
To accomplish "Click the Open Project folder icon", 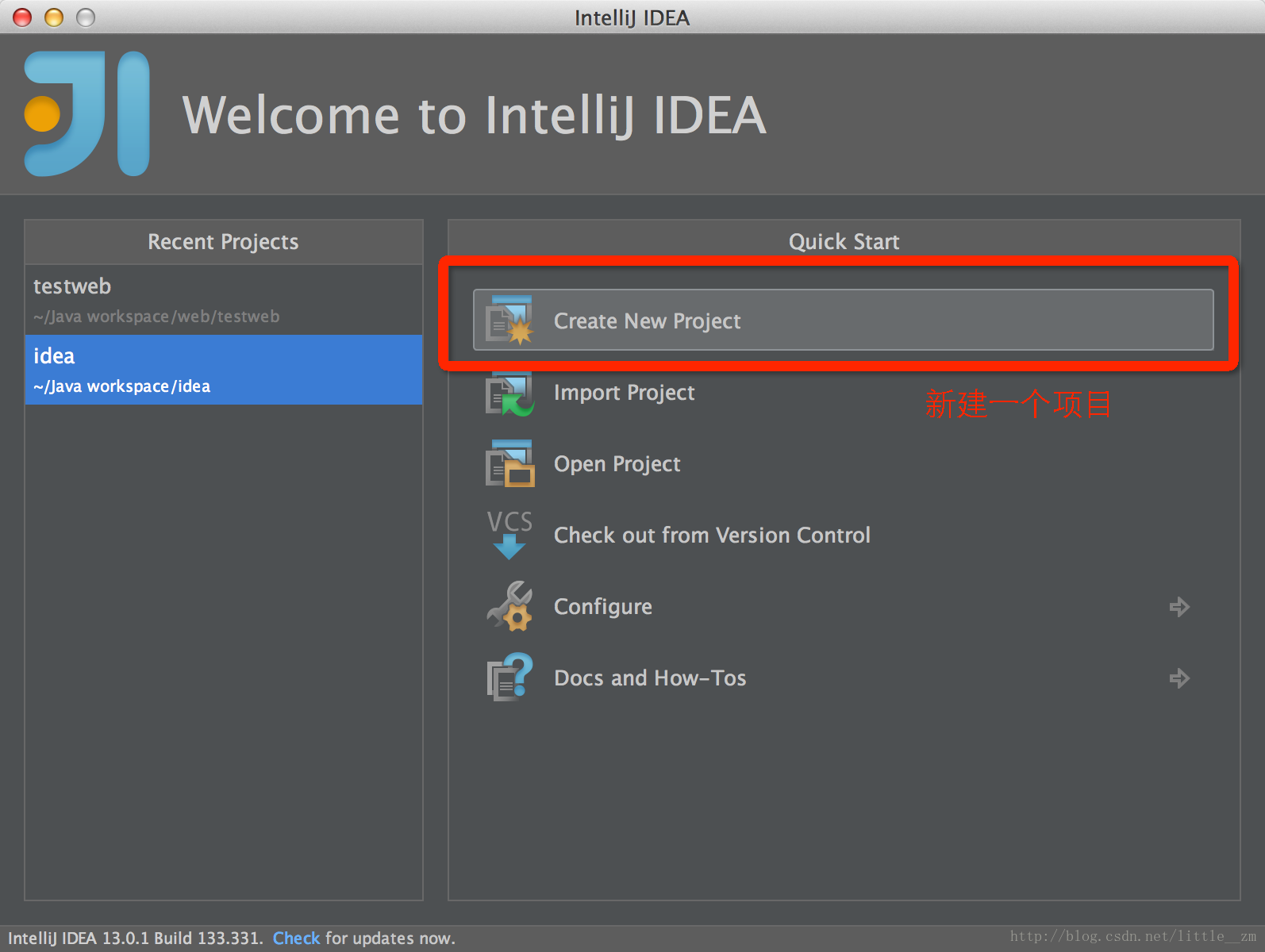I will (509, 463).
